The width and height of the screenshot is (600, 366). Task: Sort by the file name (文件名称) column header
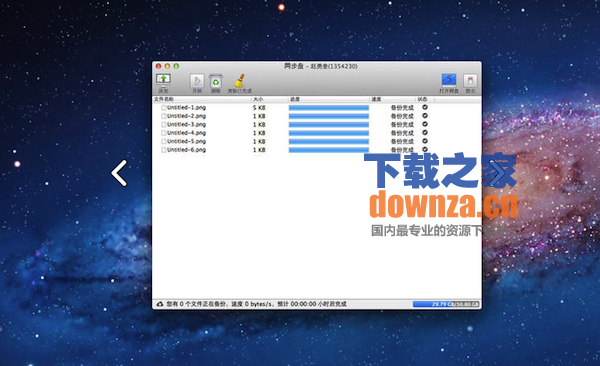(202, 99)
